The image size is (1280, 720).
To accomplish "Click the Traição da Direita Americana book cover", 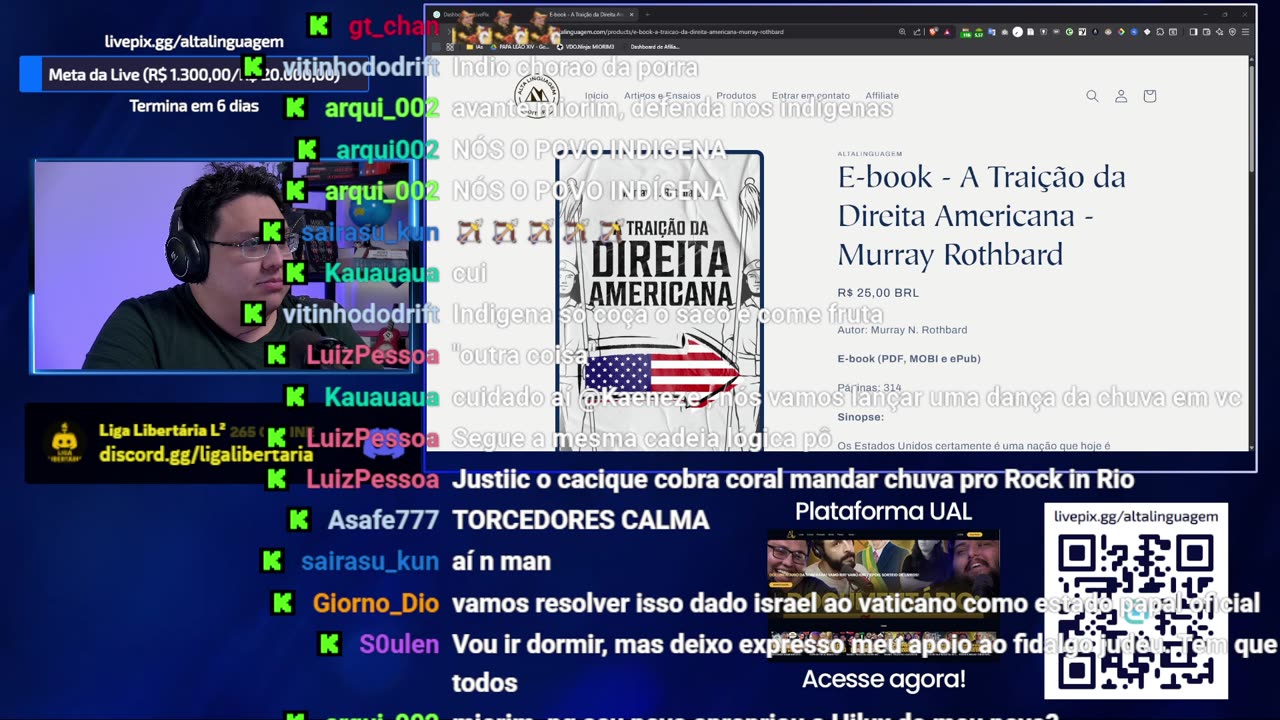I will coord(660,300).
